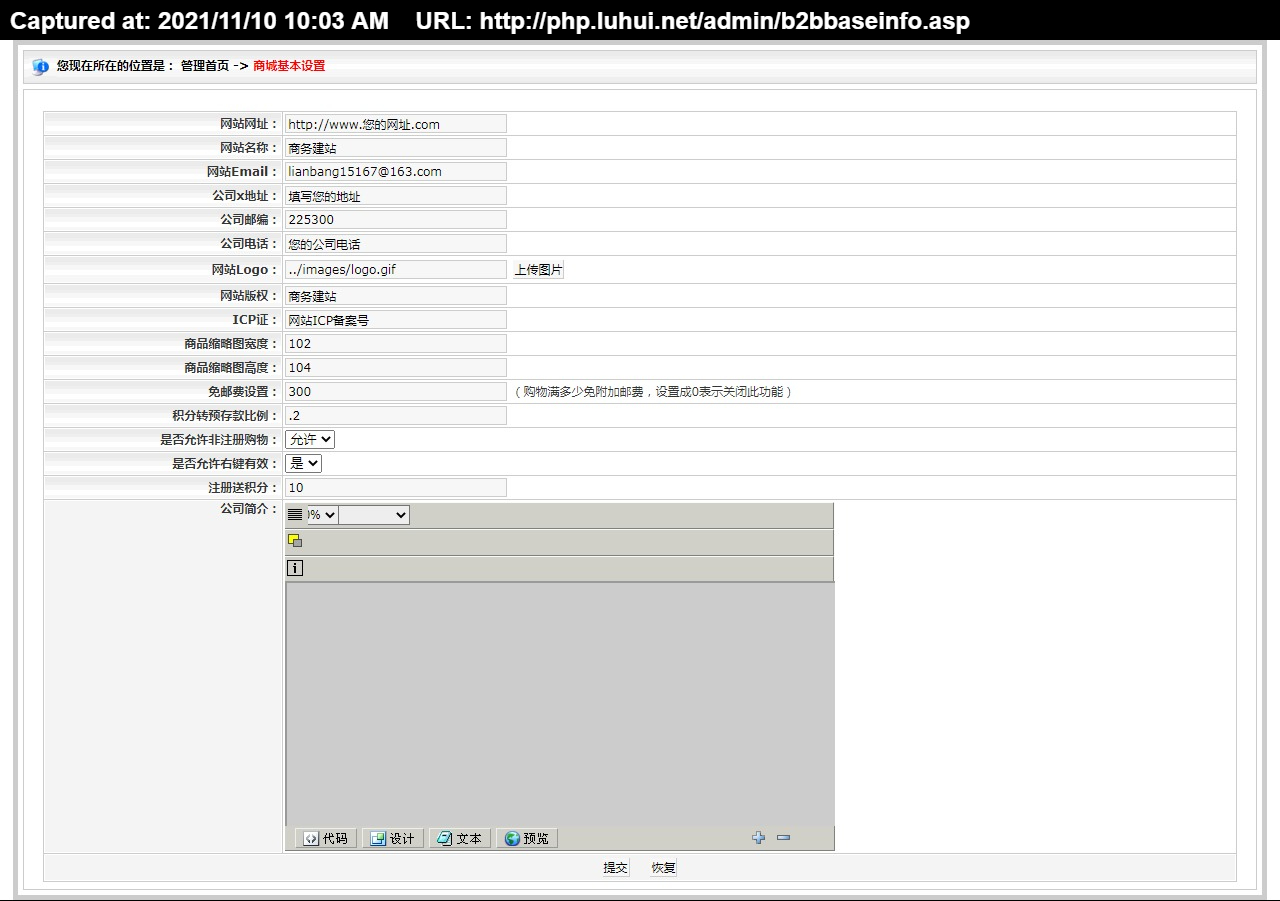Open the 是否允许非注册购物 dropdown showing 允许

pos(310,439)
